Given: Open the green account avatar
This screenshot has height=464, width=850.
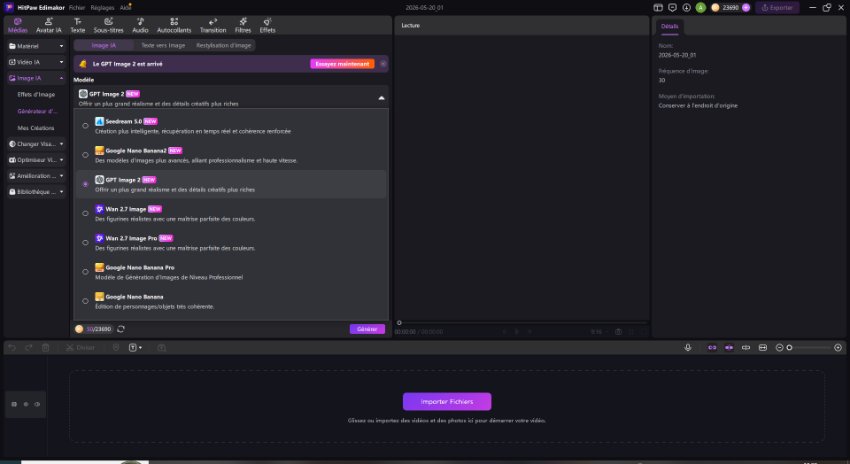Looking at the screenshot, I should pyautogui.click(x=701, y=8).
